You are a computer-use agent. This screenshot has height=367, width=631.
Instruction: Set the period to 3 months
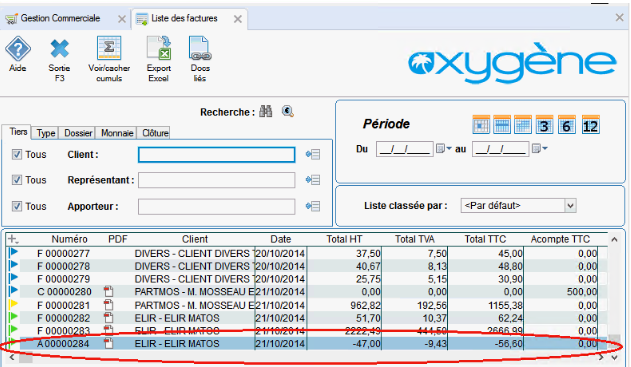(544, 126)
